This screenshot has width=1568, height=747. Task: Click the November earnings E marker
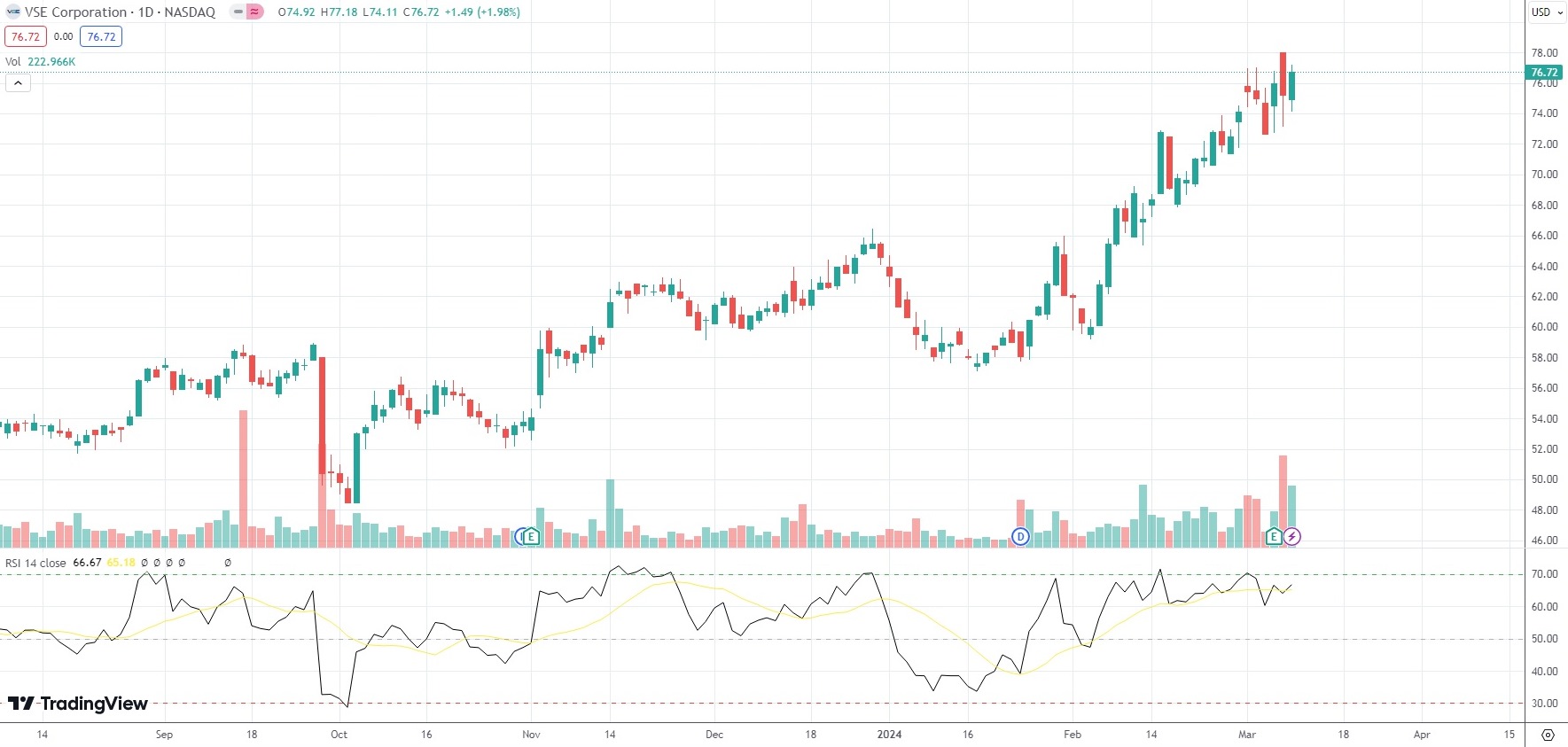(x=531, y=536)
